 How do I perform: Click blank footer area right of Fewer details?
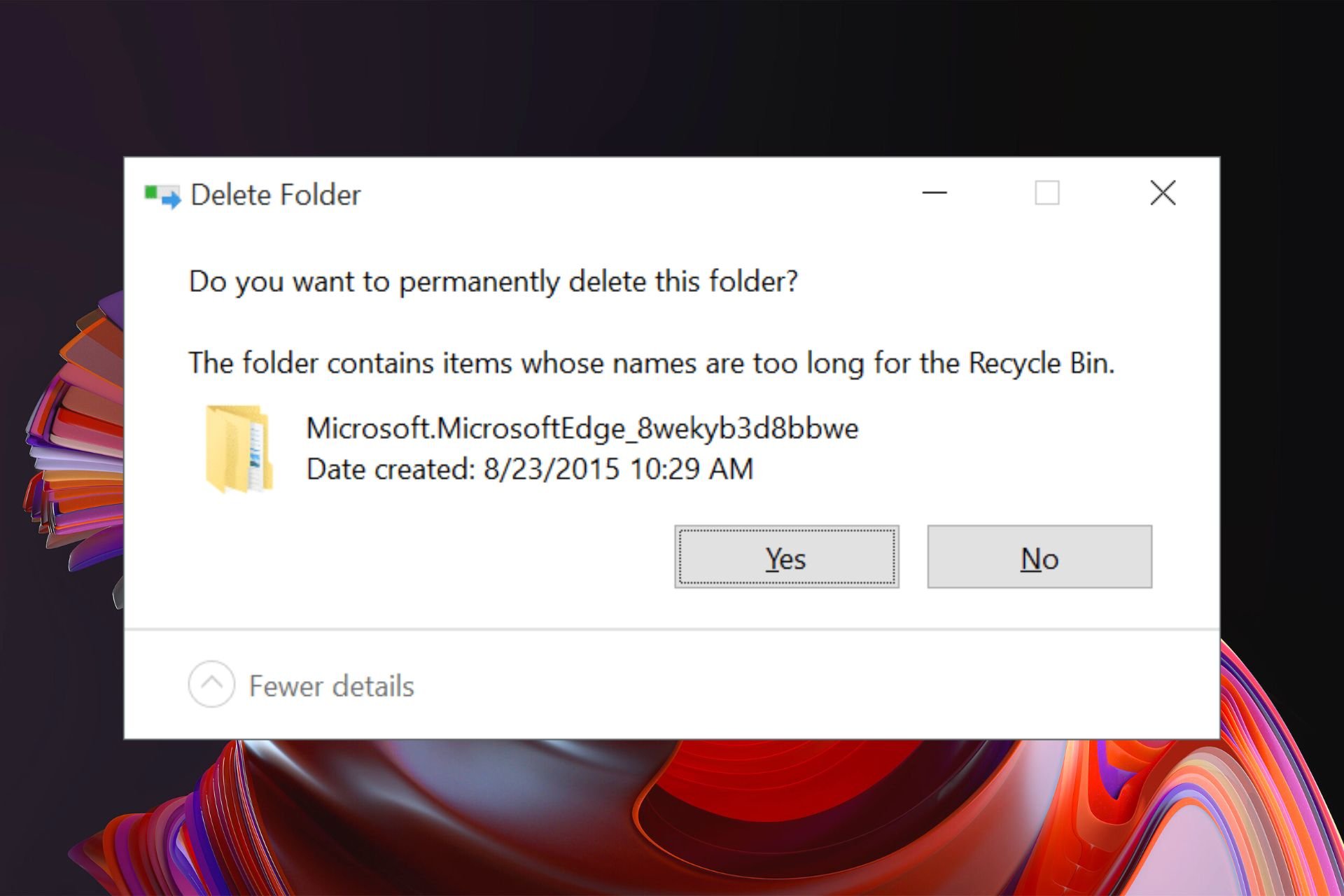point(805,686)
